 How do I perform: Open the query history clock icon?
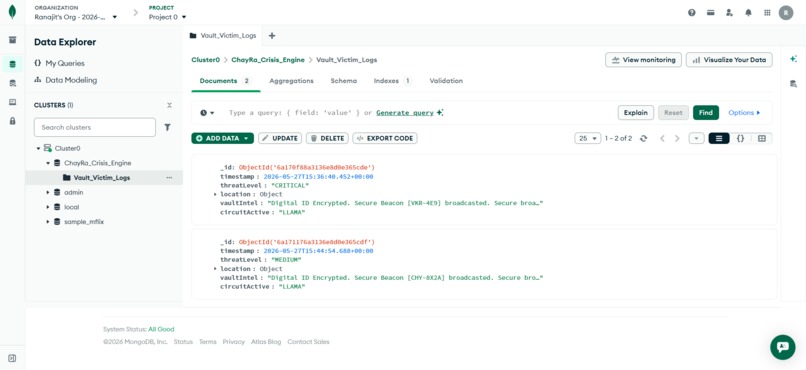(207, 113)
